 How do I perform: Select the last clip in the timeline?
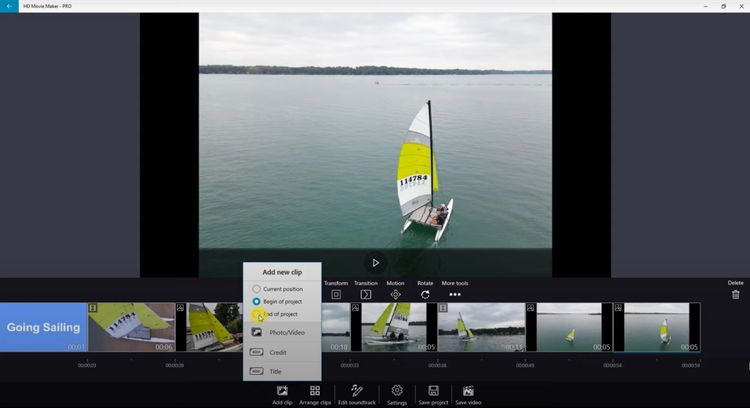657,327
